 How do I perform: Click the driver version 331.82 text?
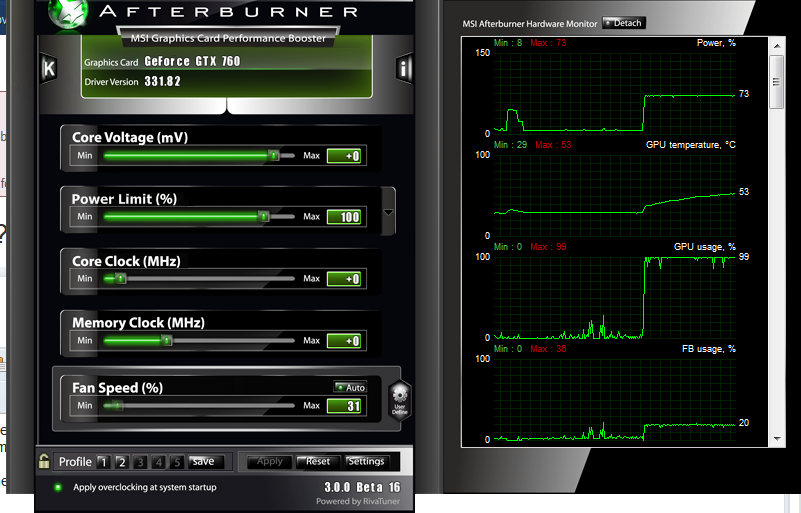click(x=162, y=81)
